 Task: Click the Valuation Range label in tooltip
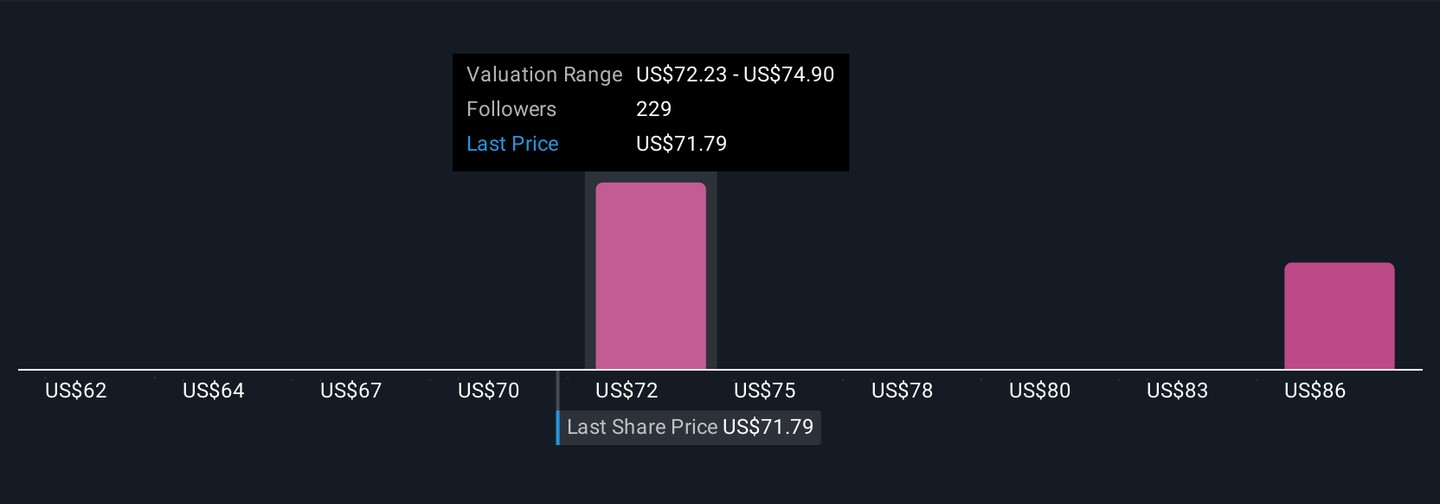point(544,75)
